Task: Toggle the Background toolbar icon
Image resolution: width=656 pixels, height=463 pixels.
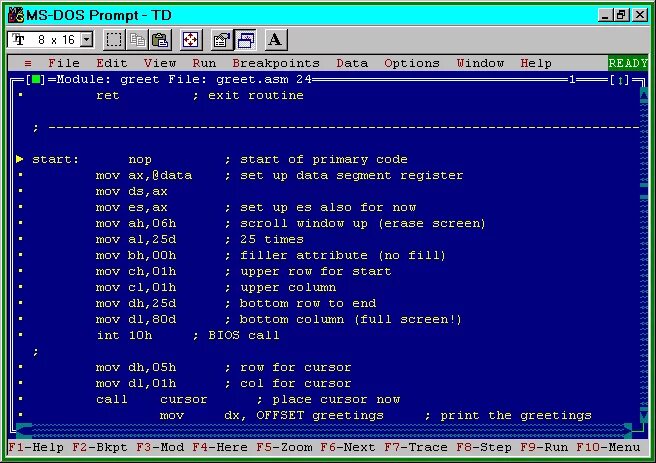Action: pos(245,40)
